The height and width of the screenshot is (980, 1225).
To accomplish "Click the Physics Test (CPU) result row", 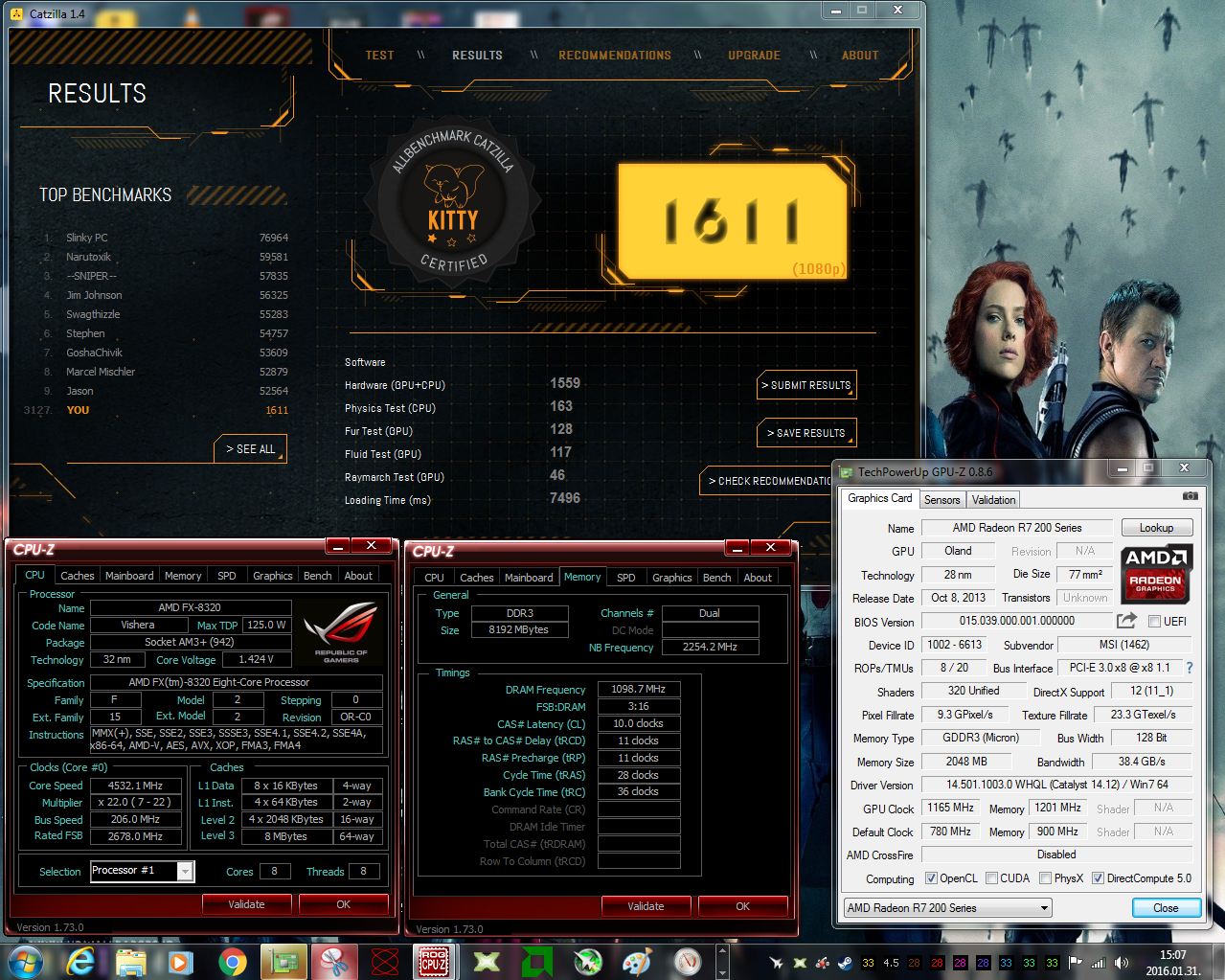I will tap(460, 407).
